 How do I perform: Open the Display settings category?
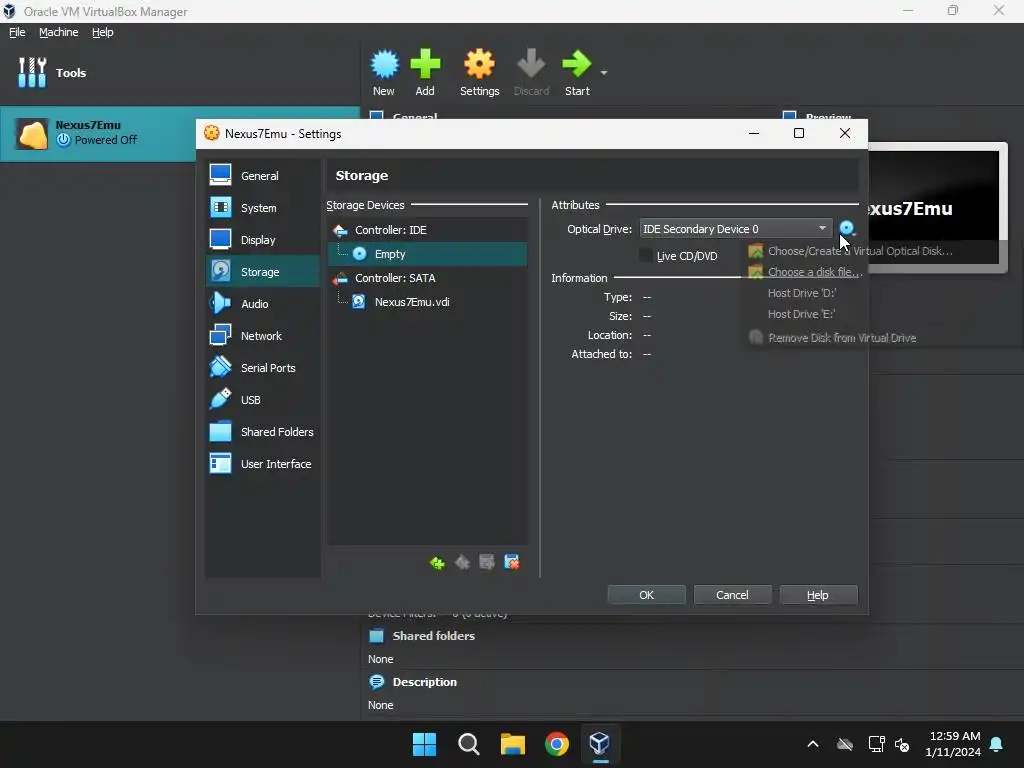tap(263, 240)
